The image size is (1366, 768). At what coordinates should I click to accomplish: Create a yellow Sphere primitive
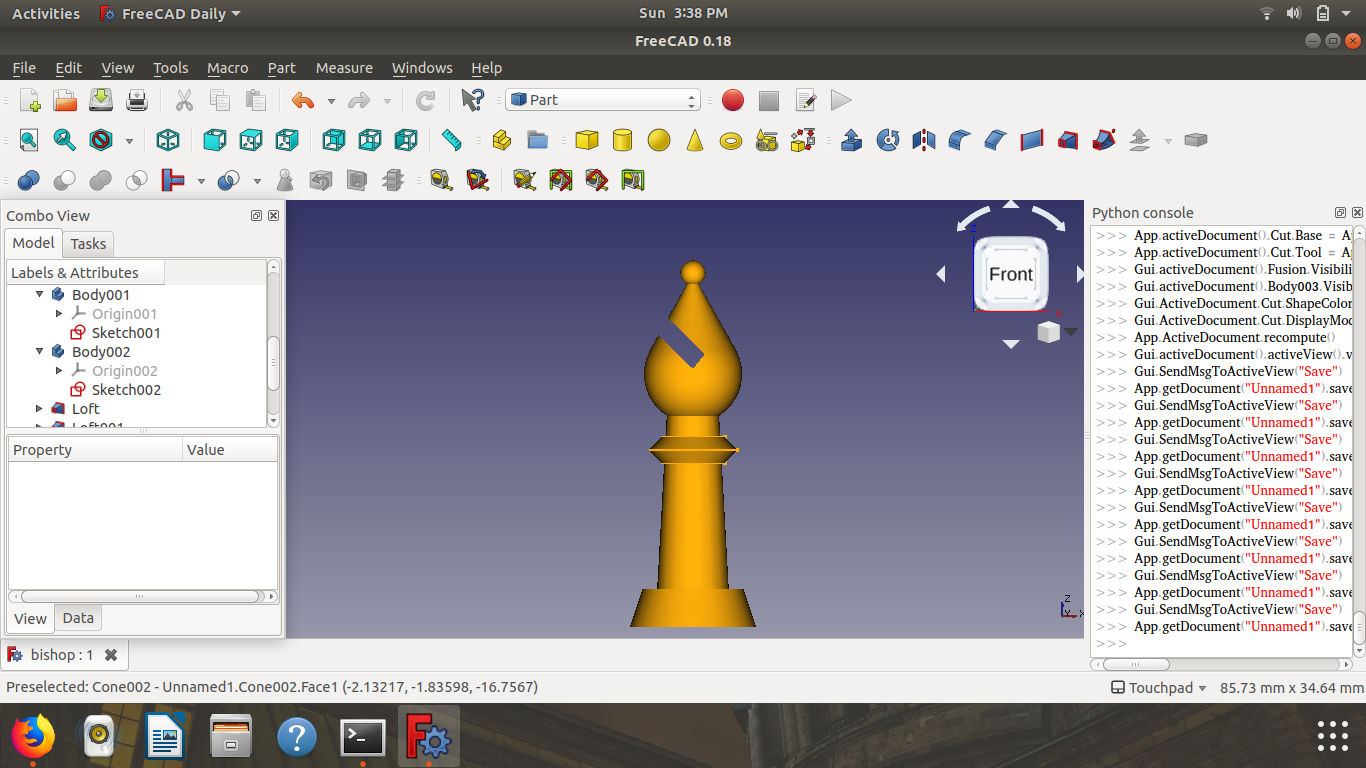click(659, 140)
